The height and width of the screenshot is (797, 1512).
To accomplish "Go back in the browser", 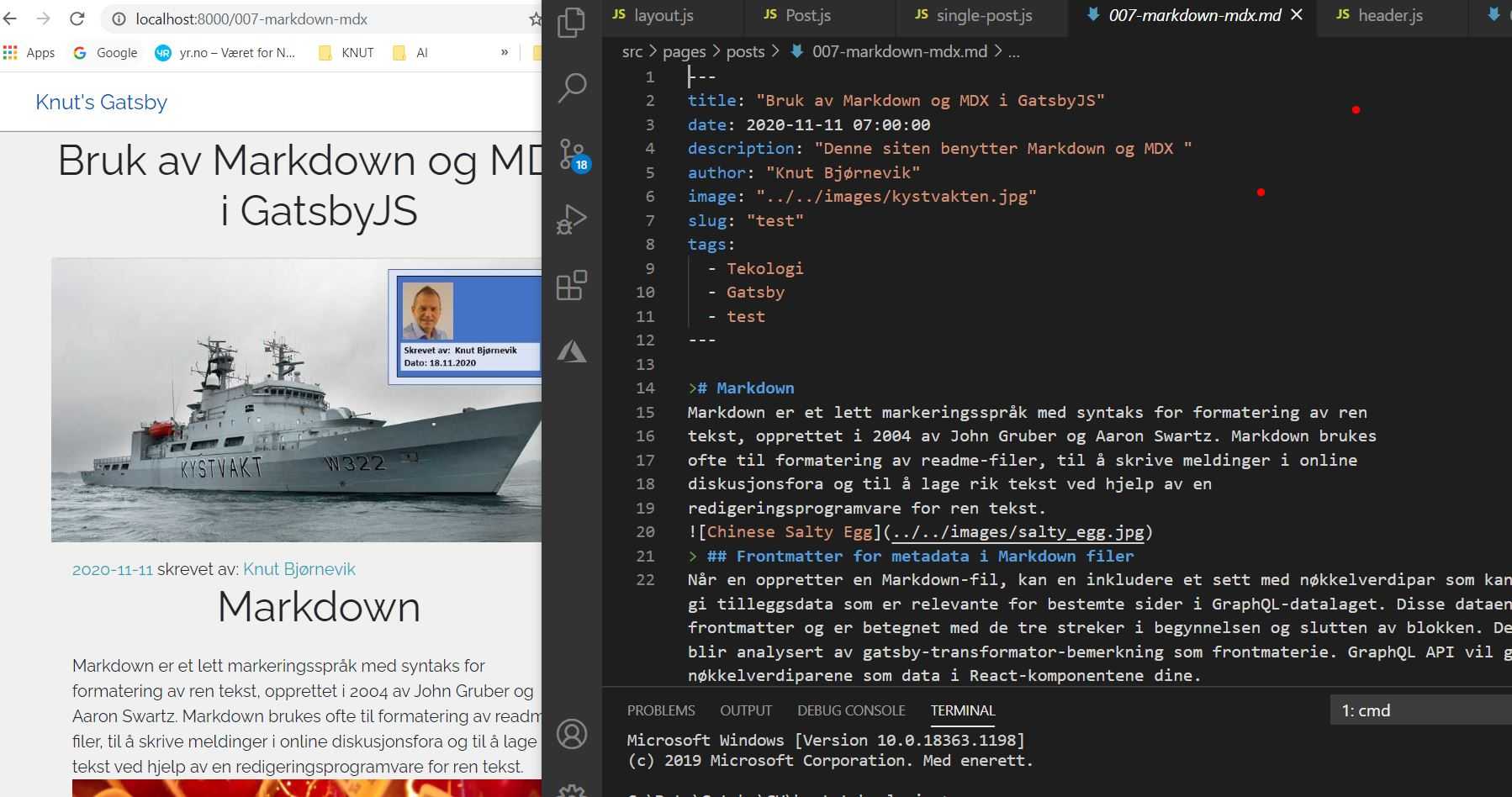I will 11,18.
